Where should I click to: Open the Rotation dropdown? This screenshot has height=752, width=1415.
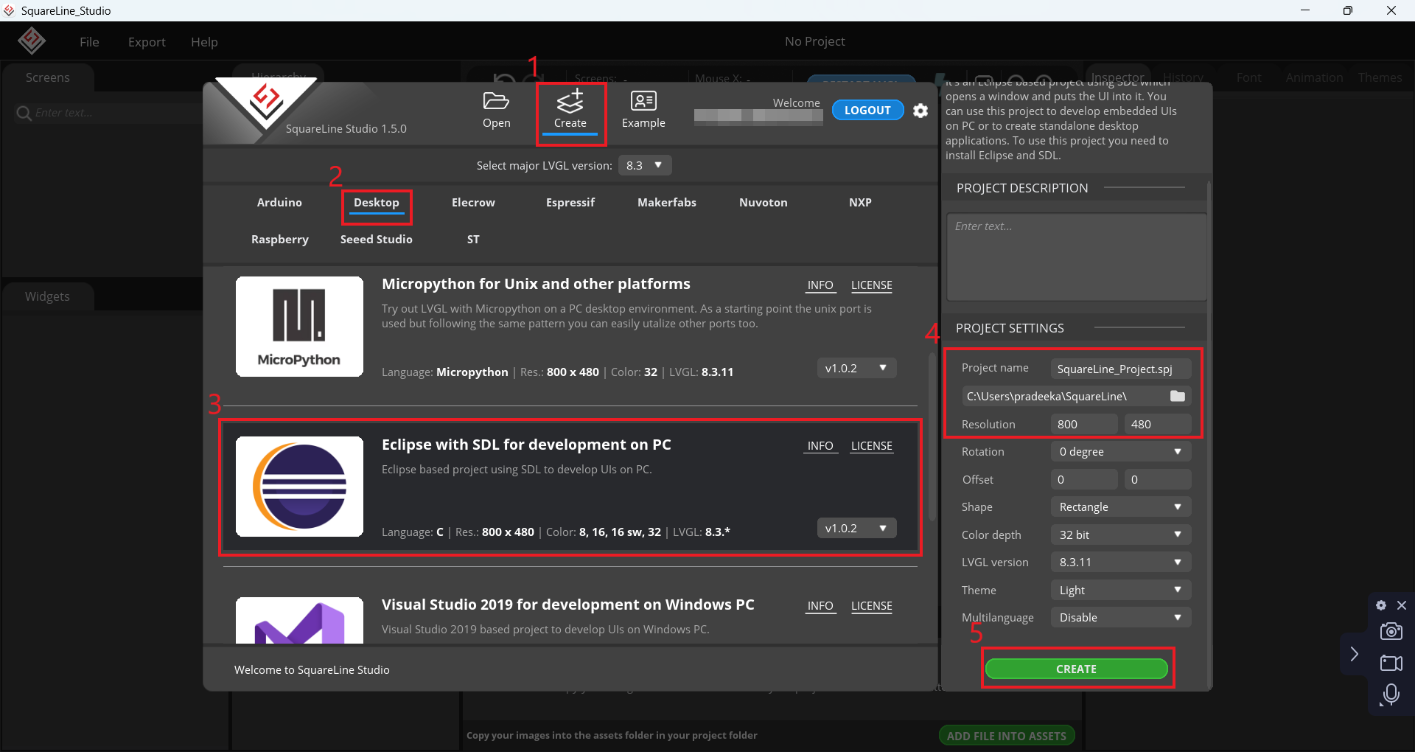click(x=1121, y=452)
